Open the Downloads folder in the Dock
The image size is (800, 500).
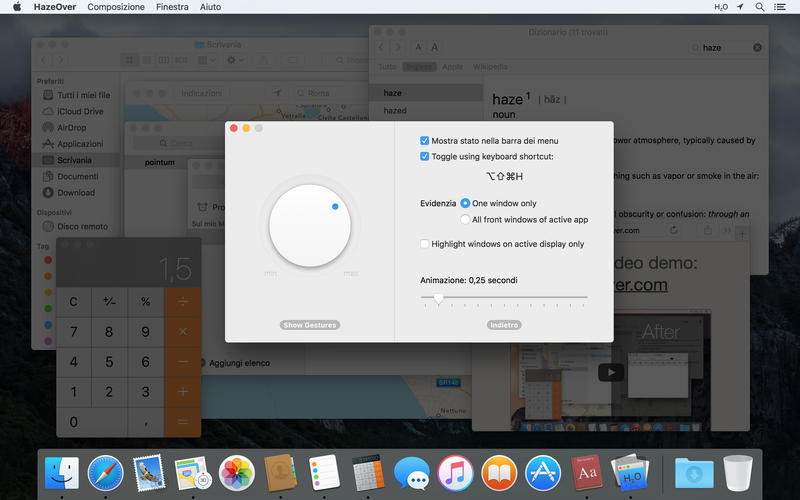coord(694,473)
